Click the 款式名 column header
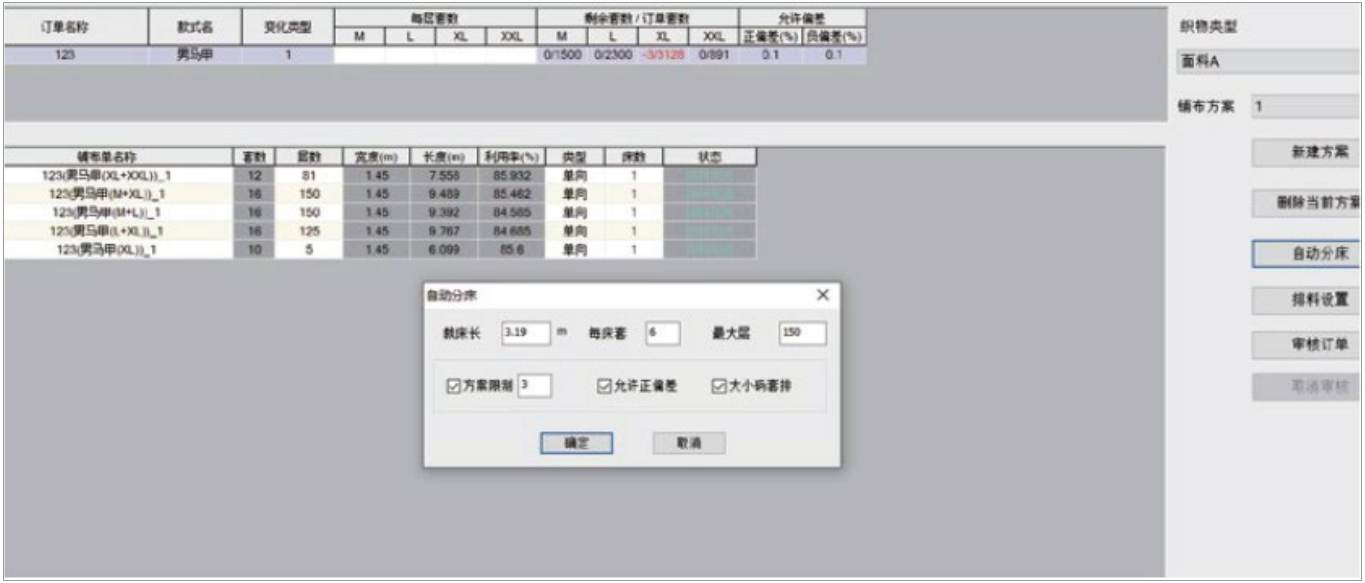 195,28
